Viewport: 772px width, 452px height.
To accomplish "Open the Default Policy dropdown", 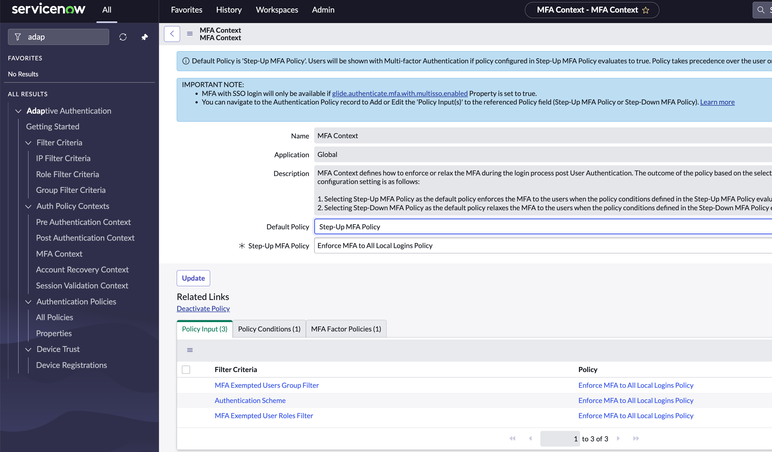I will [543, 226].
